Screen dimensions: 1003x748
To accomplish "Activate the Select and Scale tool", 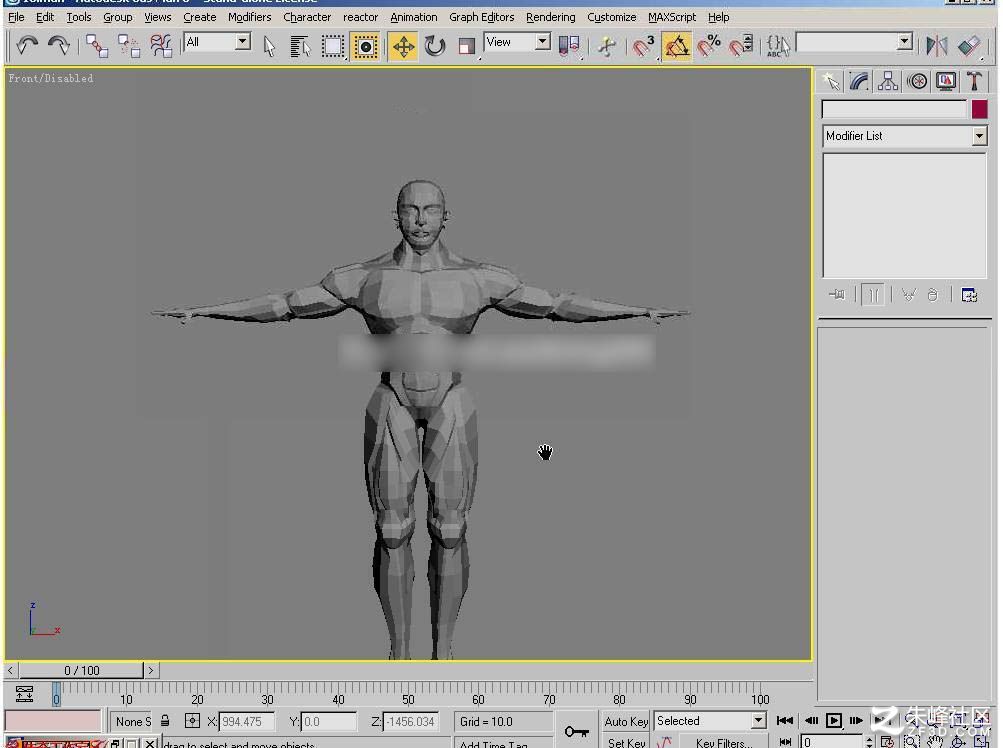I will point(467,46).
